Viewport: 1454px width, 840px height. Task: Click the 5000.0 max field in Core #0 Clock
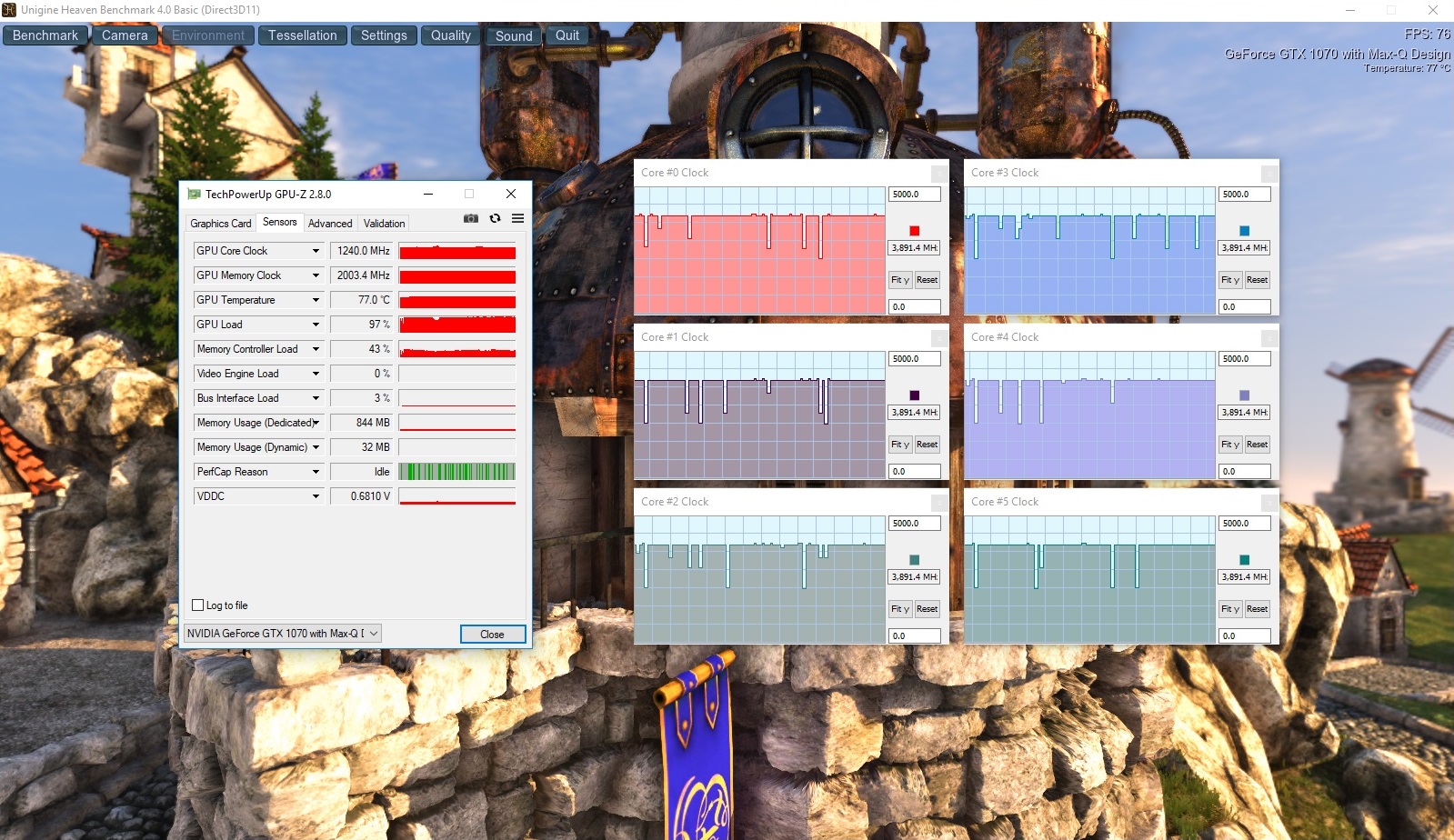point(914,195)
